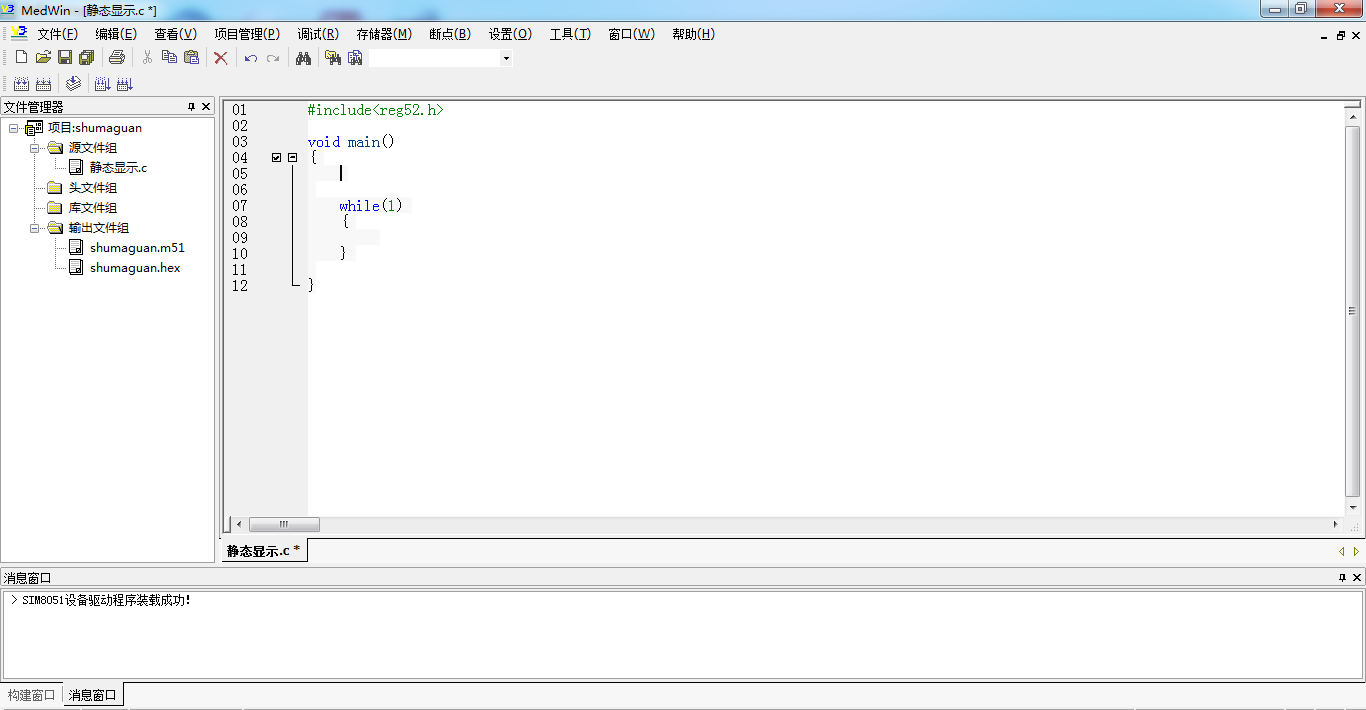Open the search text dropdown in toolbar
Screen dimensions: 1366x710
coord(506,58)
